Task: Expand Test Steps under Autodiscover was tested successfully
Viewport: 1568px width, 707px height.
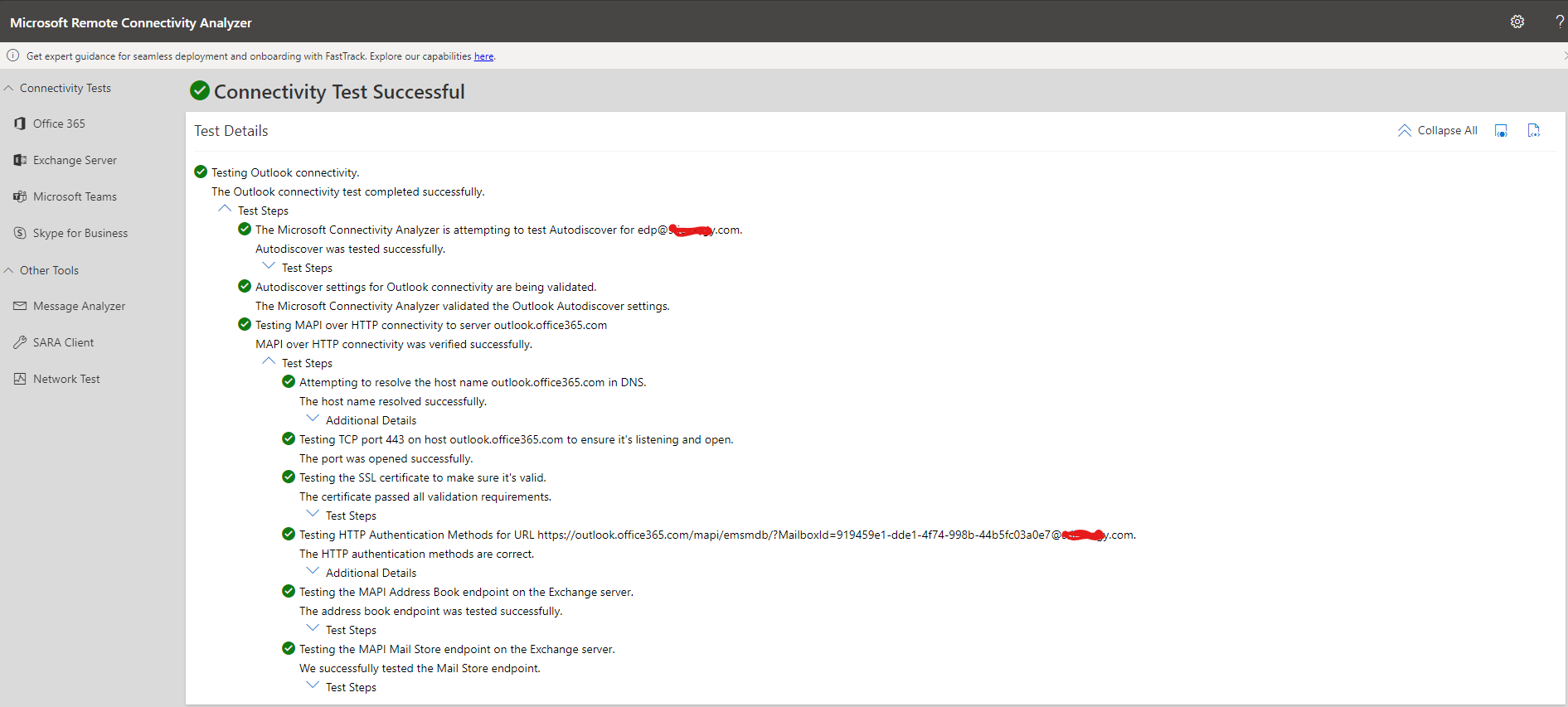Action: pyautogui.click(x=269, y=266)
